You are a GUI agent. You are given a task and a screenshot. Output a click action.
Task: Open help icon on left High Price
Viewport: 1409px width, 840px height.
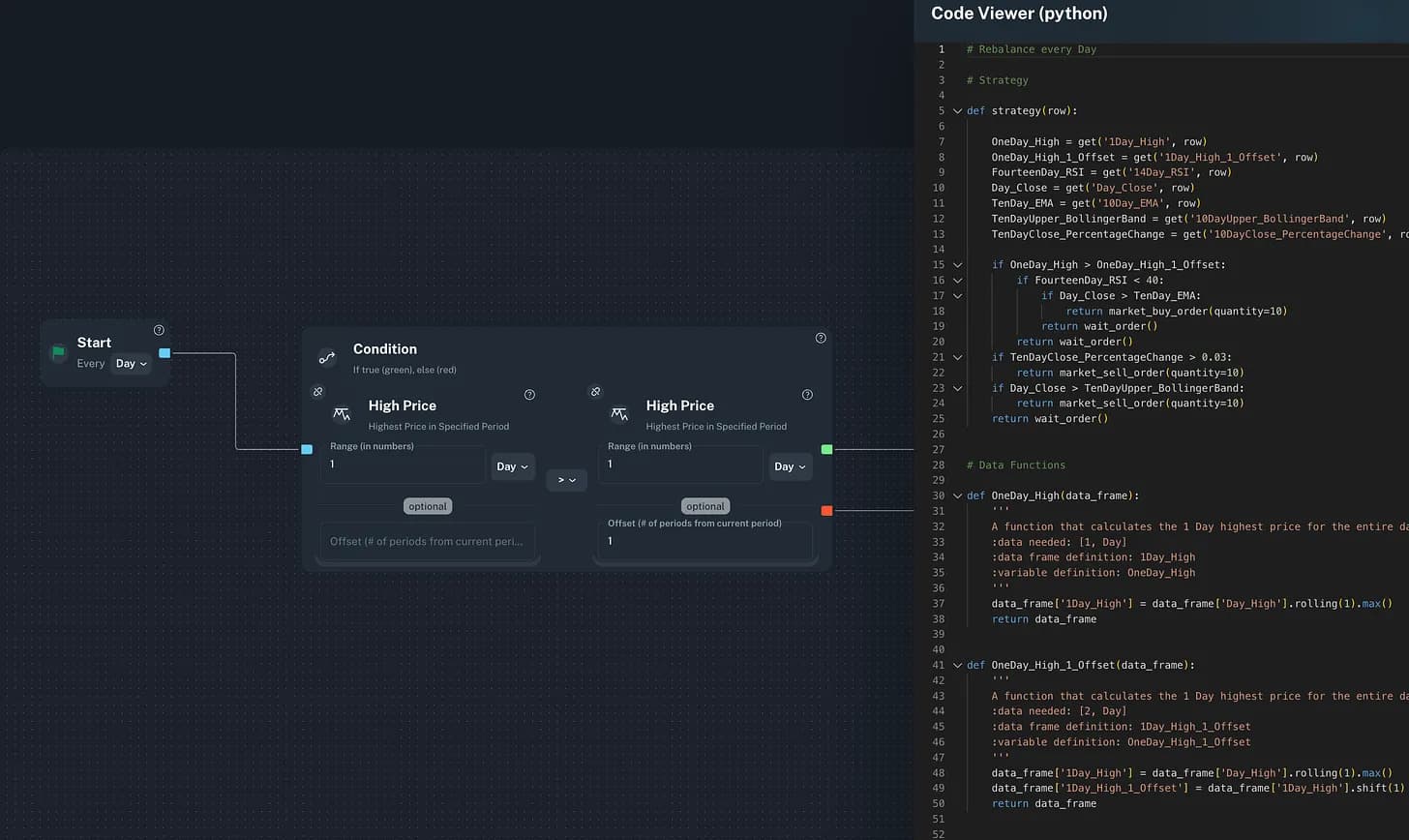click(529, 395)
